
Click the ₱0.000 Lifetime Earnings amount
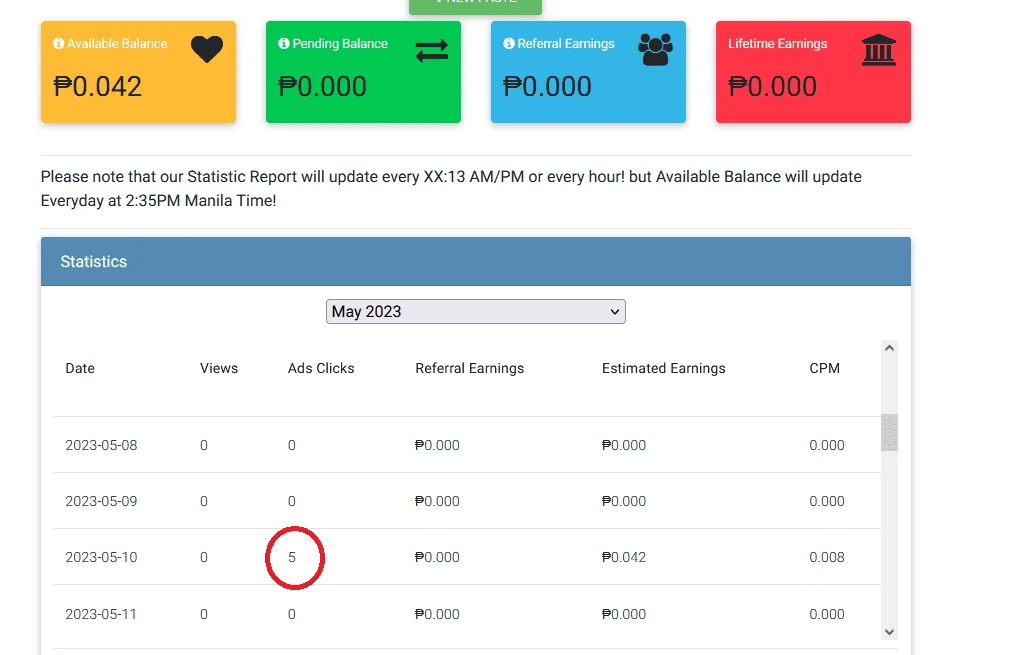[x=772, y=86]
